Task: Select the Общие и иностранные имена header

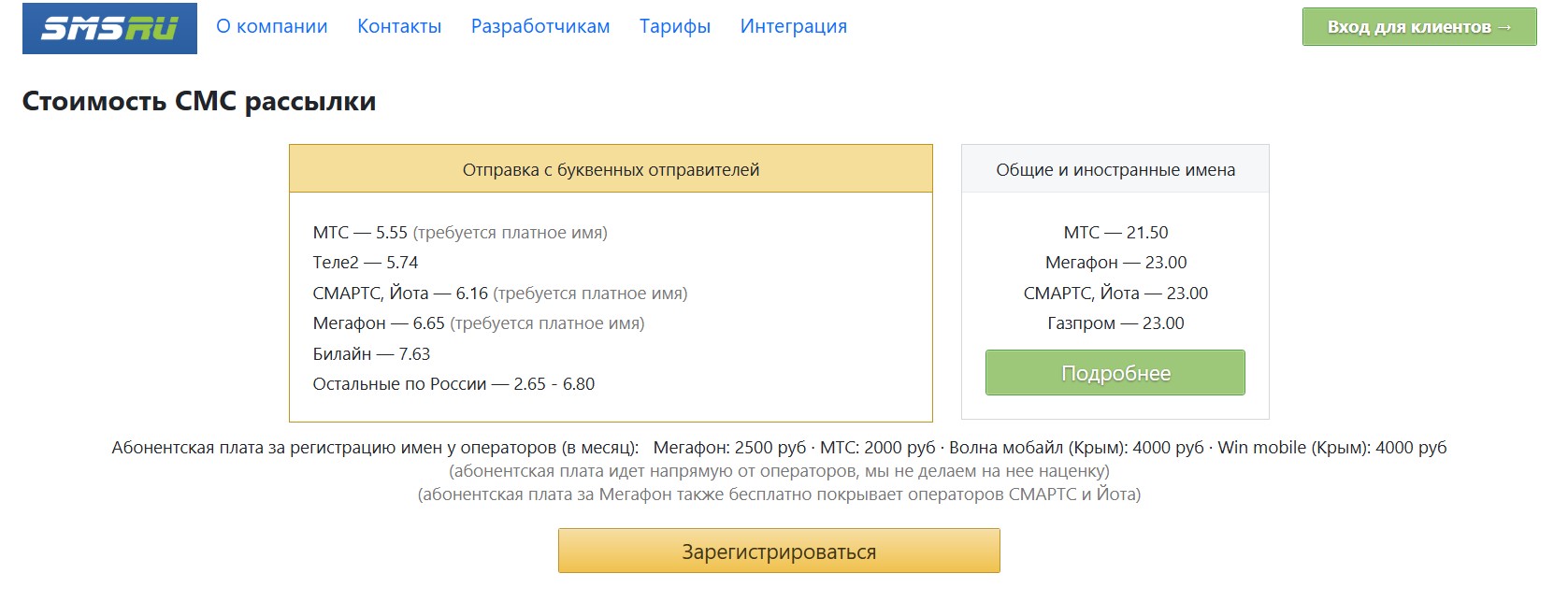Action: [x=1115, y=169]
